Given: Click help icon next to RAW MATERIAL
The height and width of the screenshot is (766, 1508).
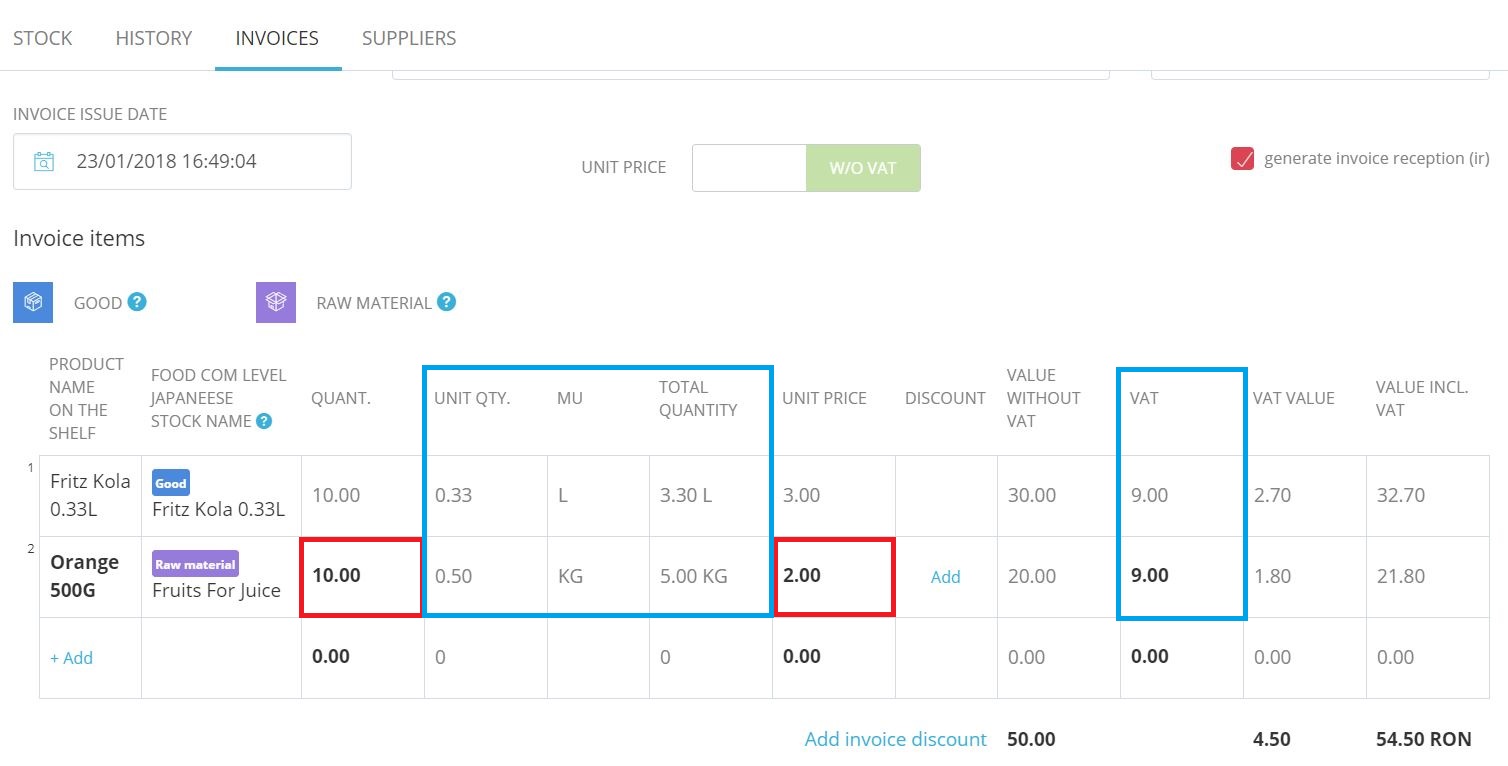Looking at the screenshot, I should click(x=447, y=301).
